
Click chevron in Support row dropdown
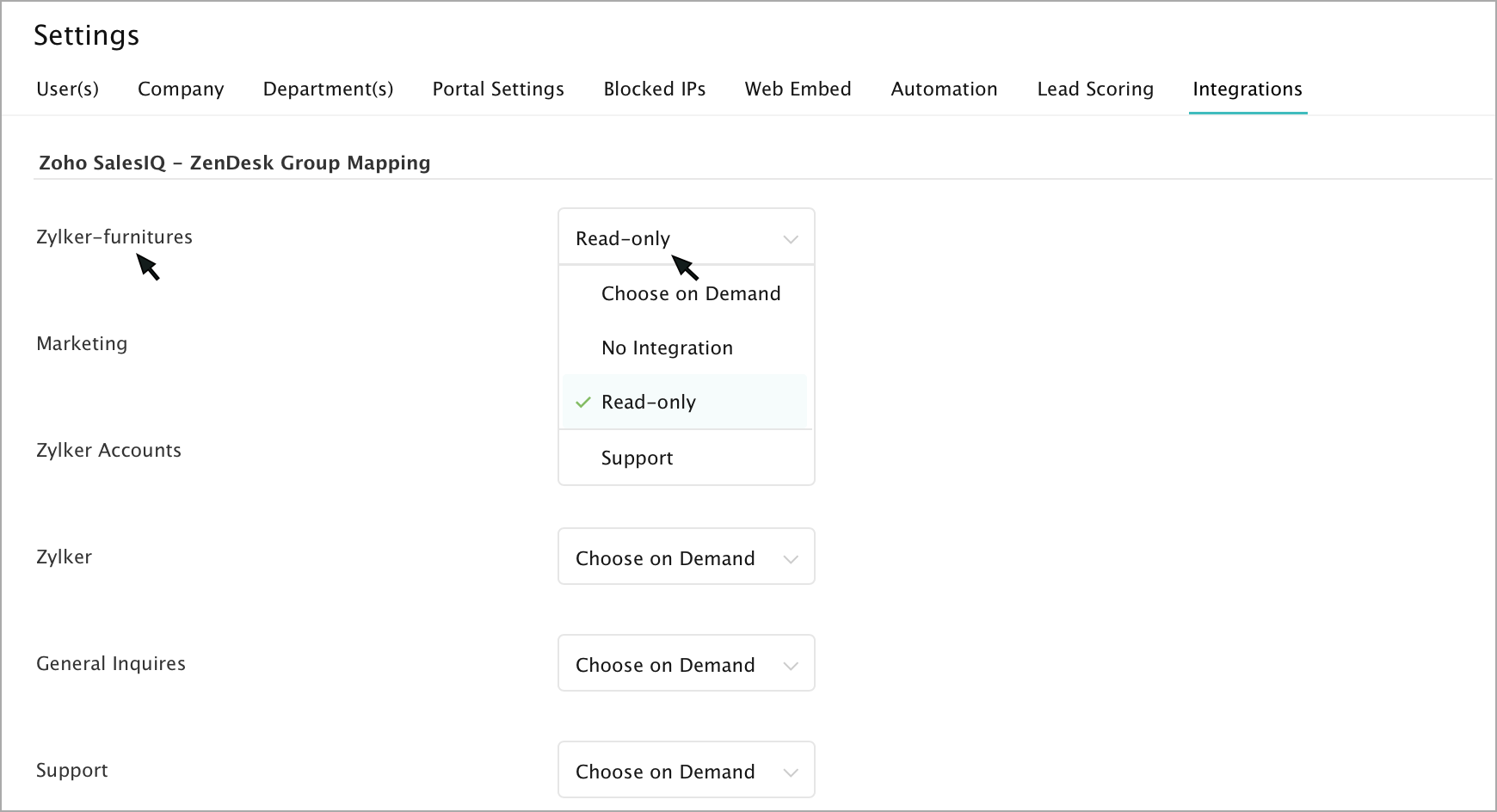[791, 772]
